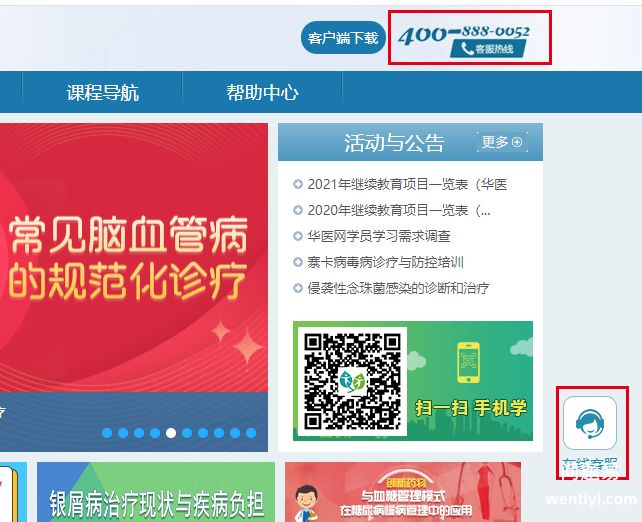The height and width of the screenshot is (522, 642).
Task: Open 寨卡病毒病诊疗与防控培训 announcement link
Action: coord(385,262)
